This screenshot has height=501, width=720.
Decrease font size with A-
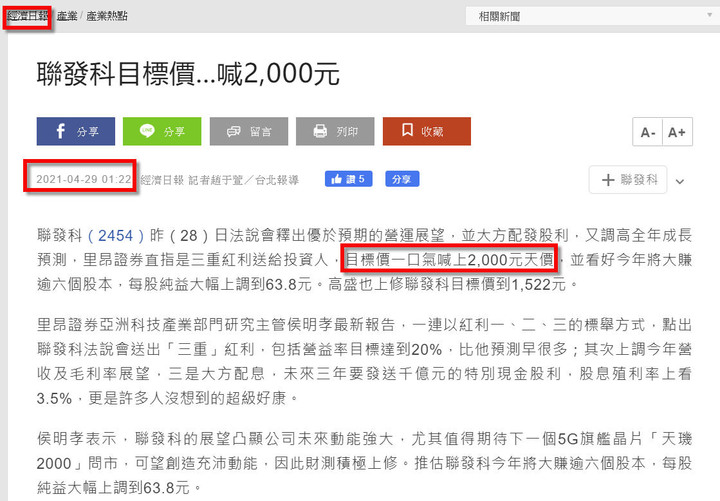click(x=647, y=132)
